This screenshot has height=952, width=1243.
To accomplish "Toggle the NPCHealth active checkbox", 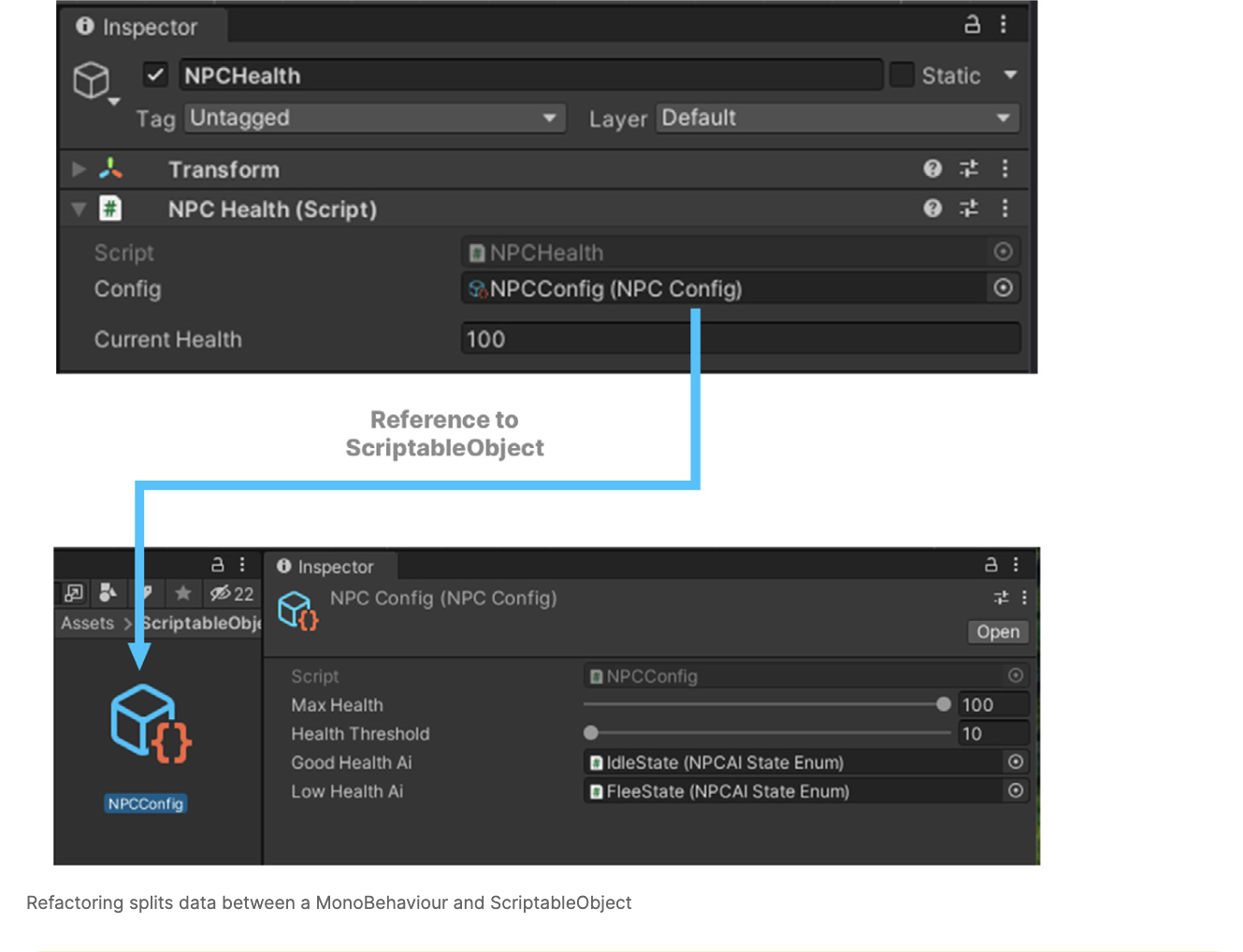I will coord(155,75).
